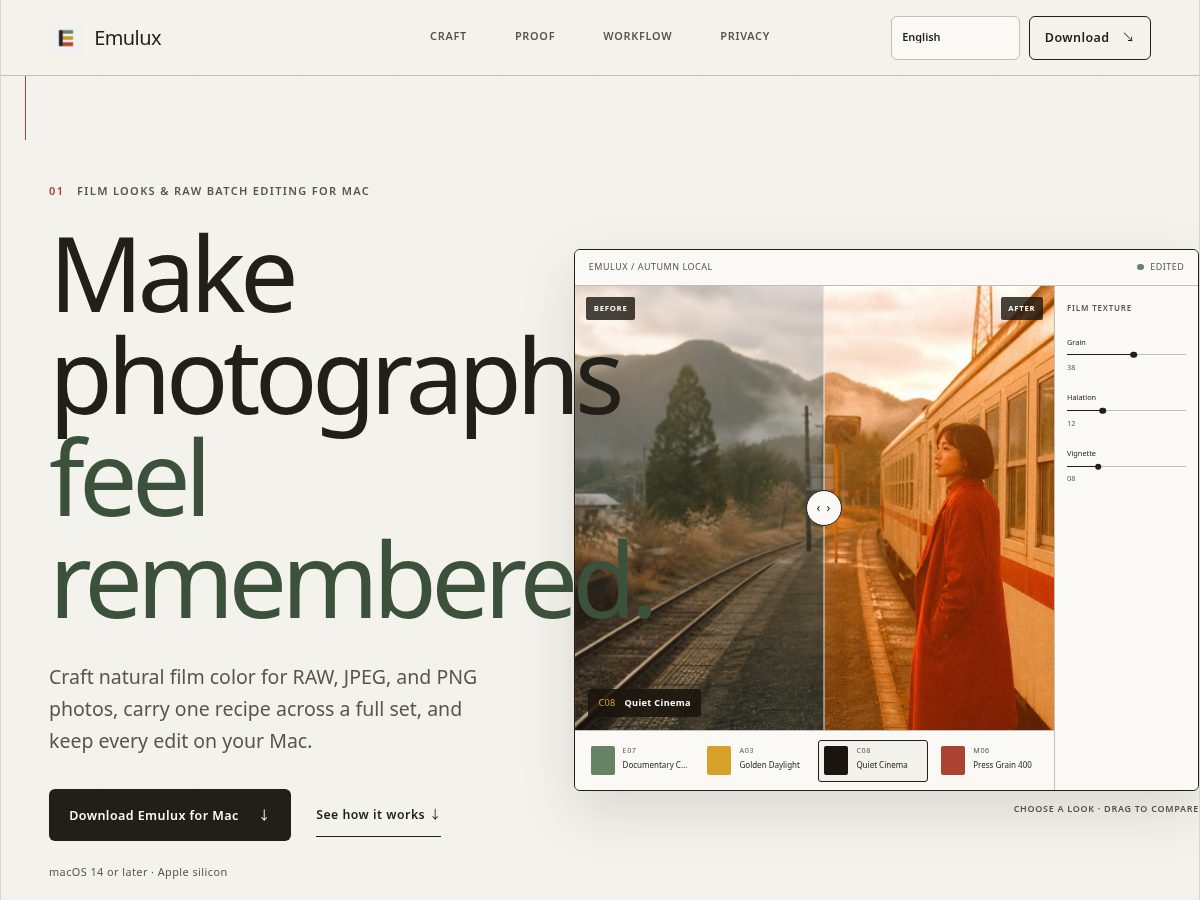Click the Emulux logo icon

66,38
